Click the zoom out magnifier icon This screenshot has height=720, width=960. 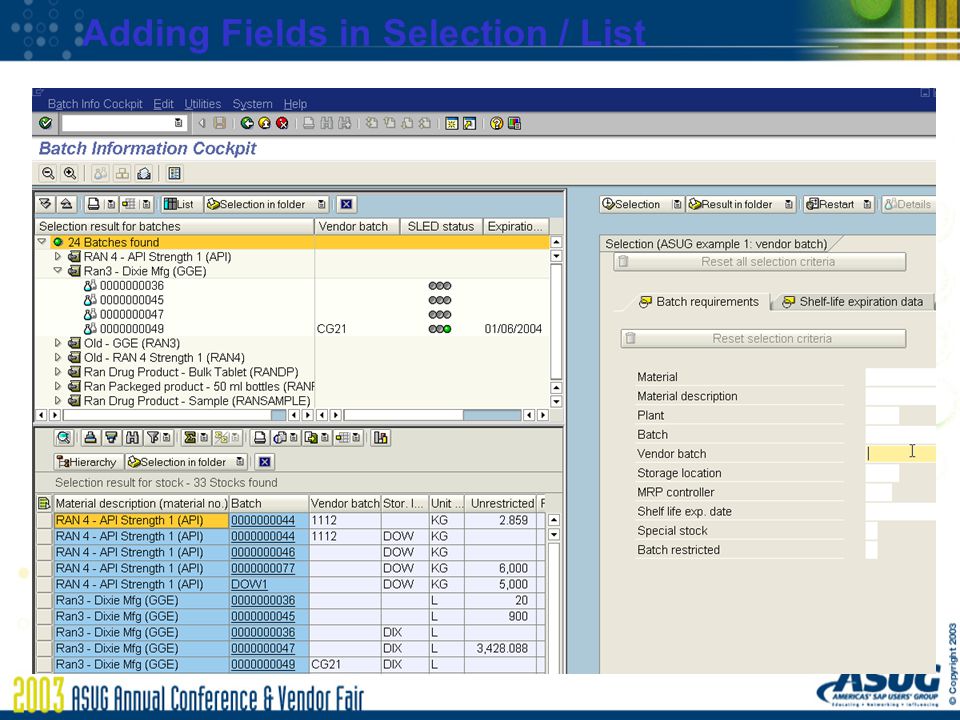[x=48, y=173]
